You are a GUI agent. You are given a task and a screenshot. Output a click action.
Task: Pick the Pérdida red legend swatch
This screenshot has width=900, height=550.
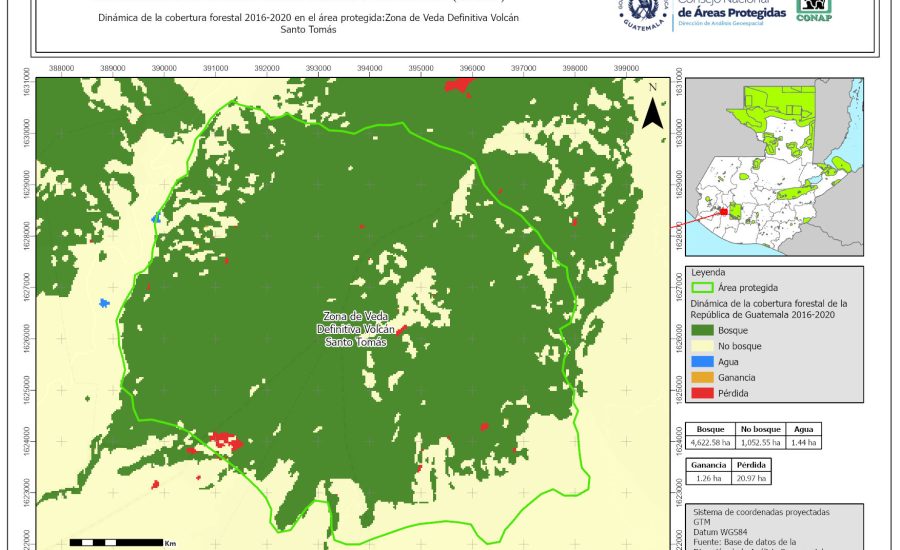click(702, 393)
